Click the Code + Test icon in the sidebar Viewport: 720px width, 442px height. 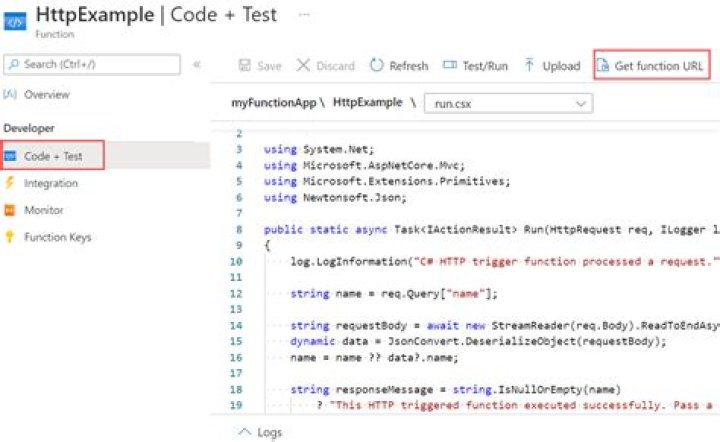click(10, 156)
